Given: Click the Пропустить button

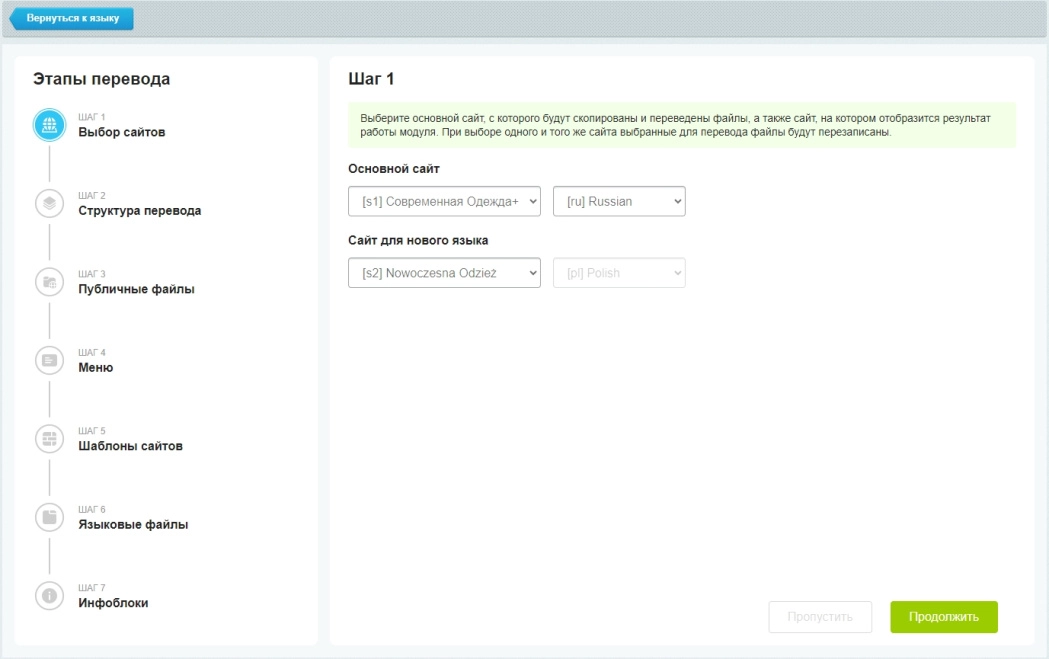Looking at the screenshot, I should pos(820,617).
